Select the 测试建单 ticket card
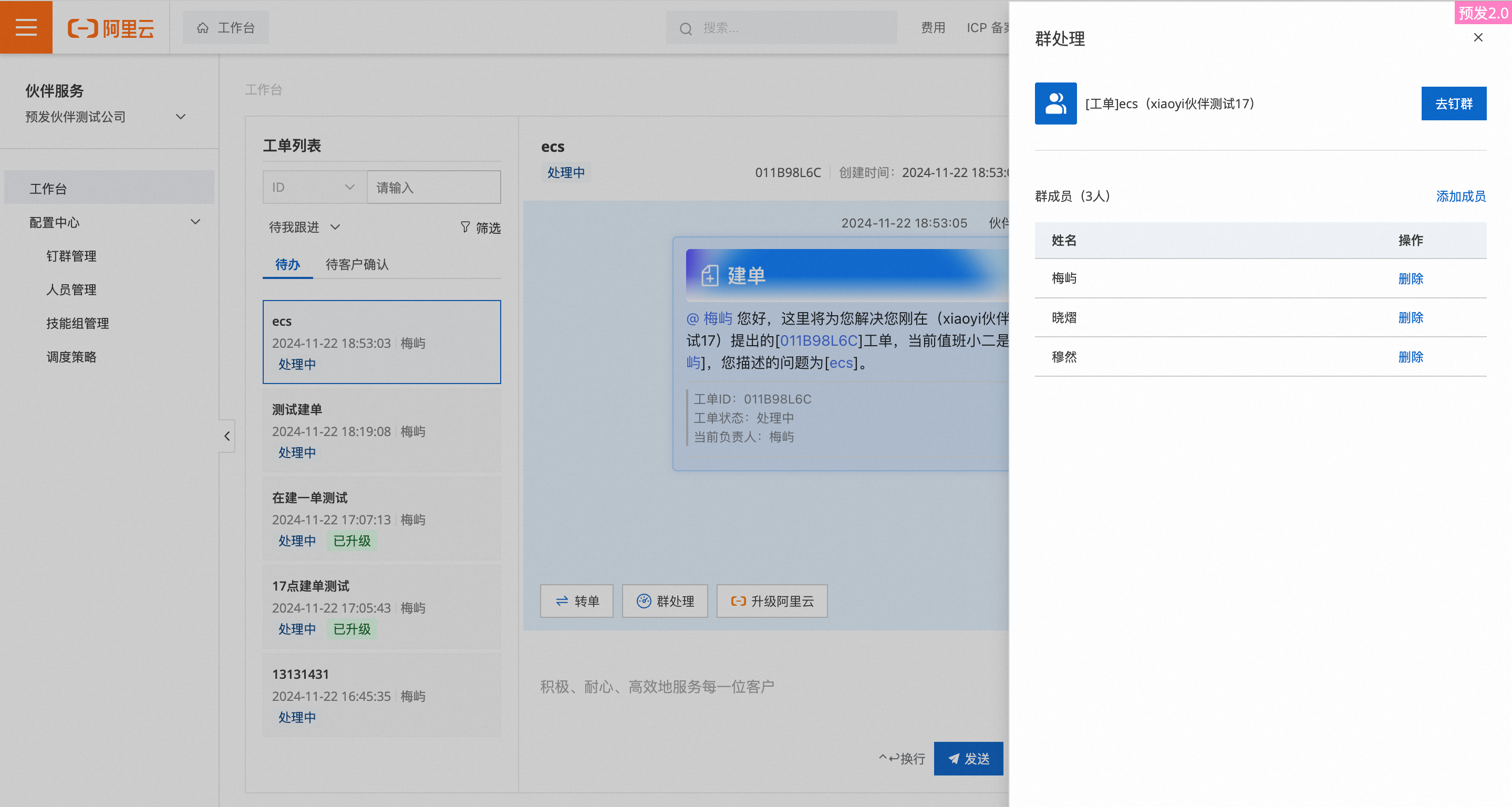Screen dimensions: 1512x807 point(381,430)
